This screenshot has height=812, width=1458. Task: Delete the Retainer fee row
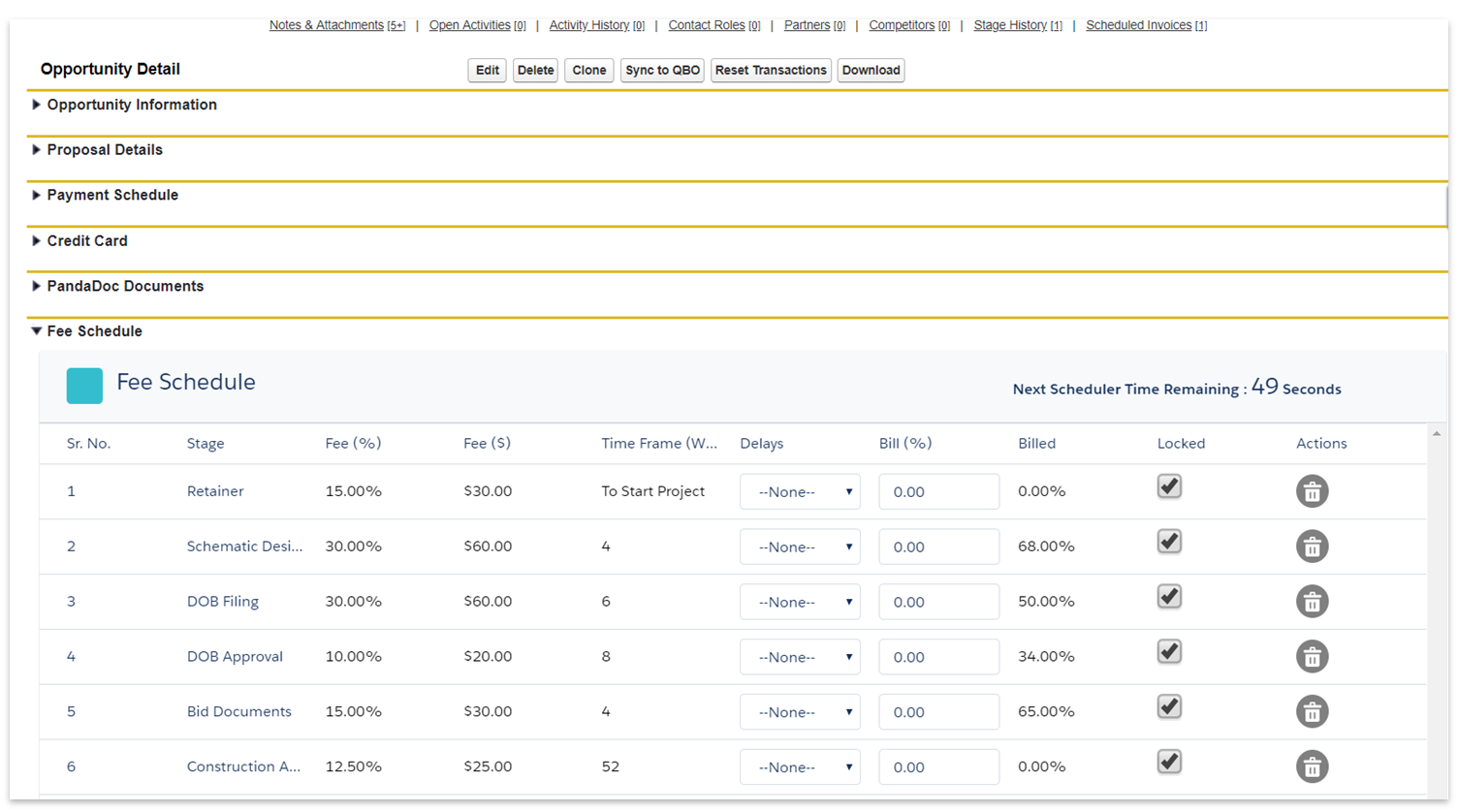click(1312, 491)
